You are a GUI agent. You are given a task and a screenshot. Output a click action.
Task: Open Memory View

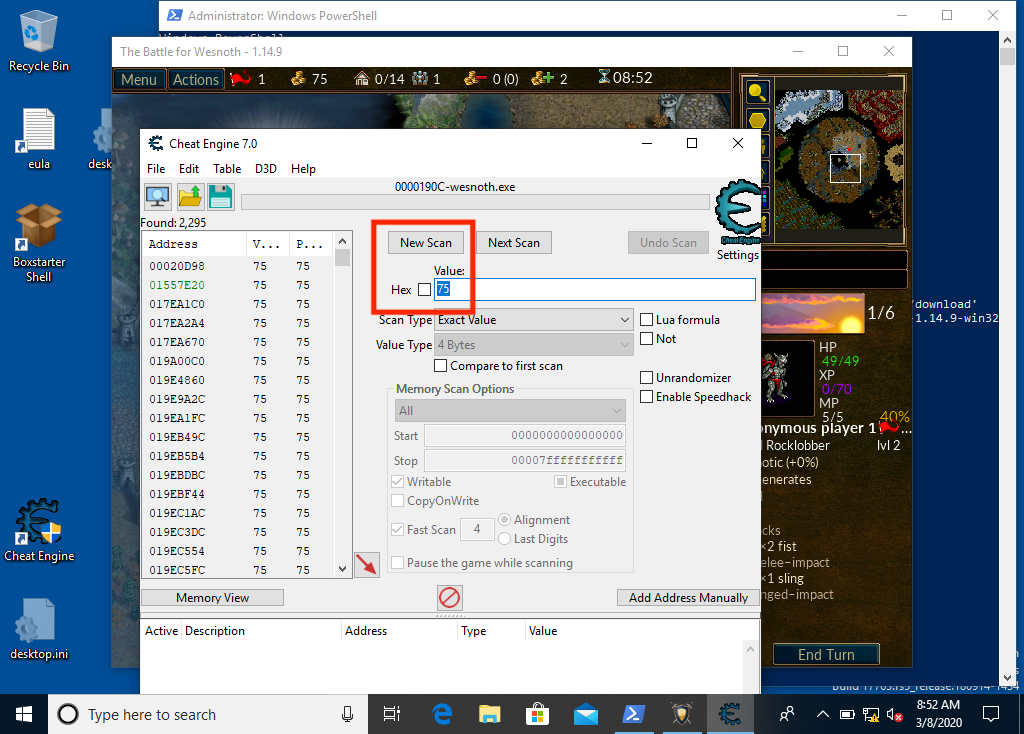pos(212,598)
